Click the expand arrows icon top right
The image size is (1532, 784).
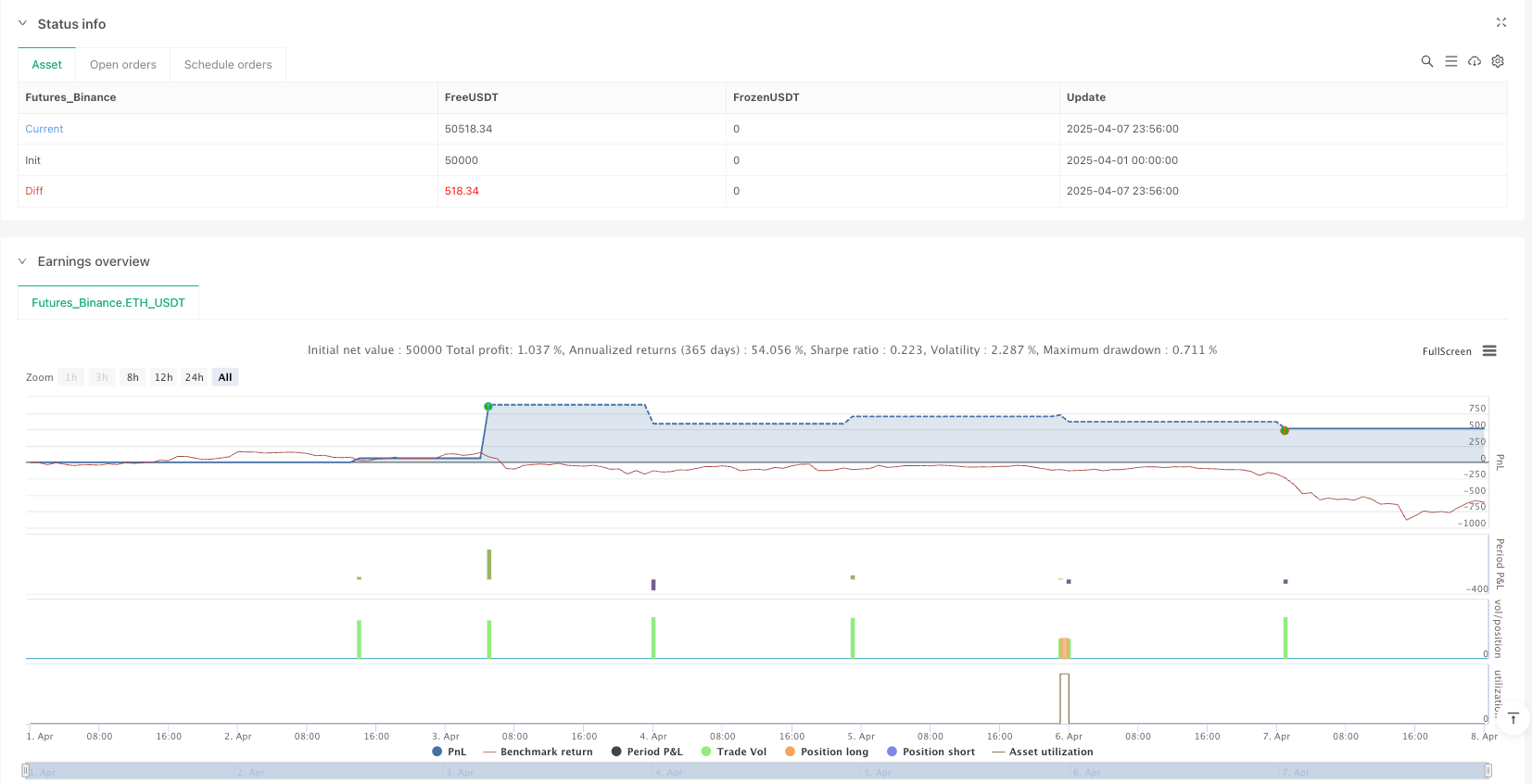(x=1501, y=22)
